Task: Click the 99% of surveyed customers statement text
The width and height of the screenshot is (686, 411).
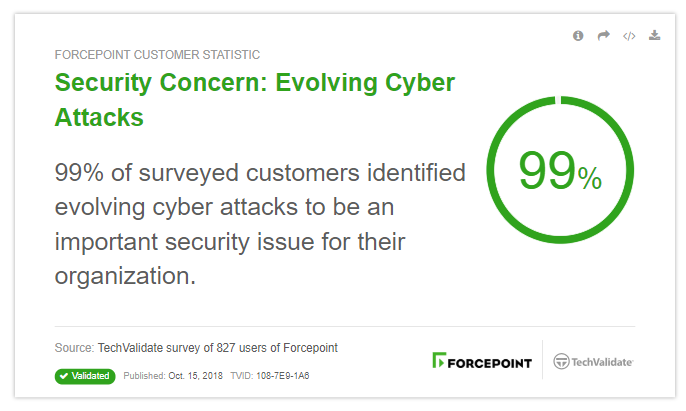Action: [x=260, y=224]
